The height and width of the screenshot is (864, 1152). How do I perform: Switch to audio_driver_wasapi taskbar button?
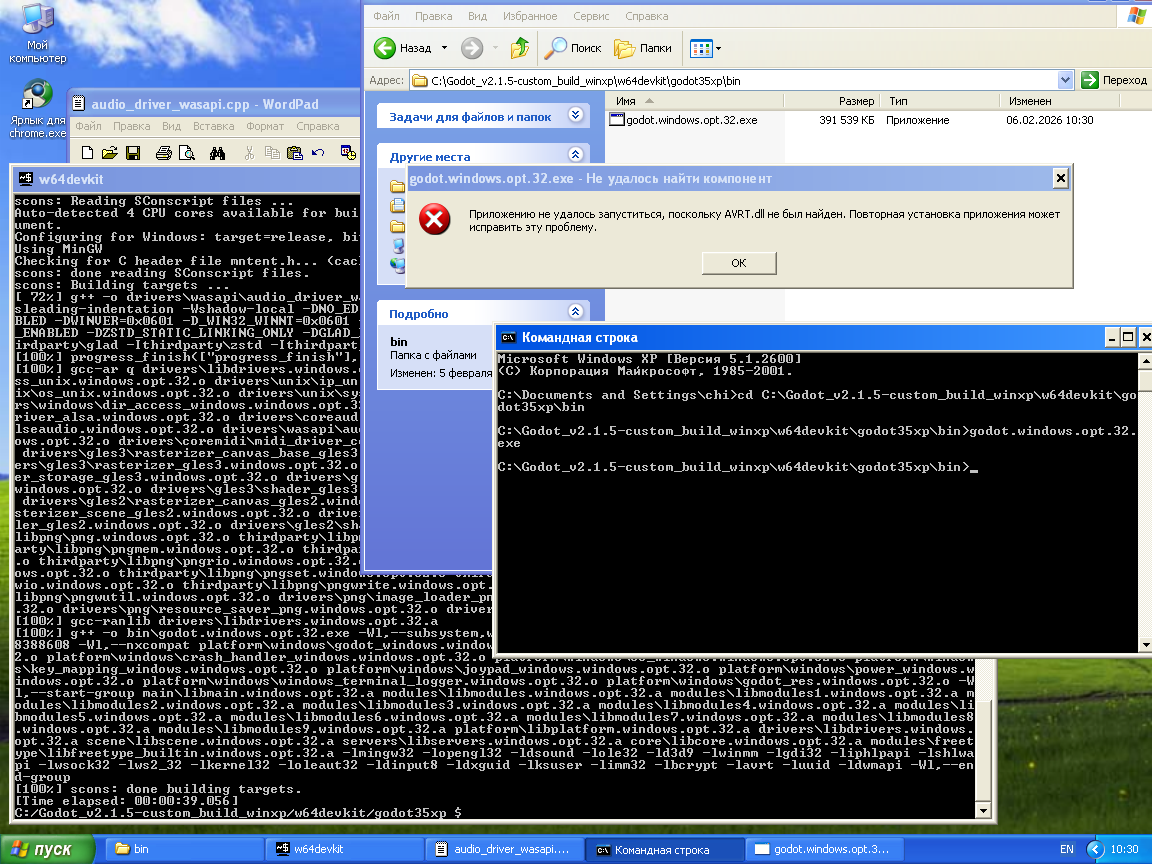[505, 849]
